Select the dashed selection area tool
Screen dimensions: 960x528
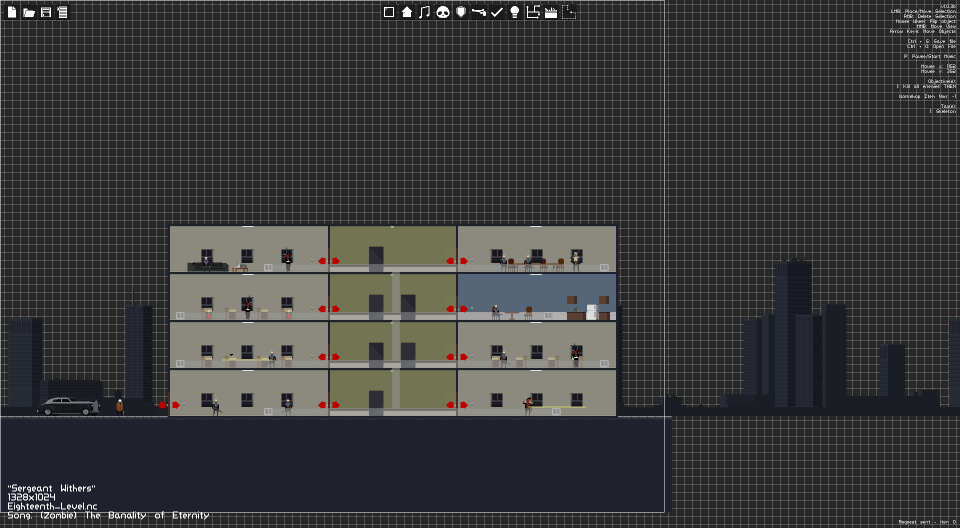pos(569,12)
